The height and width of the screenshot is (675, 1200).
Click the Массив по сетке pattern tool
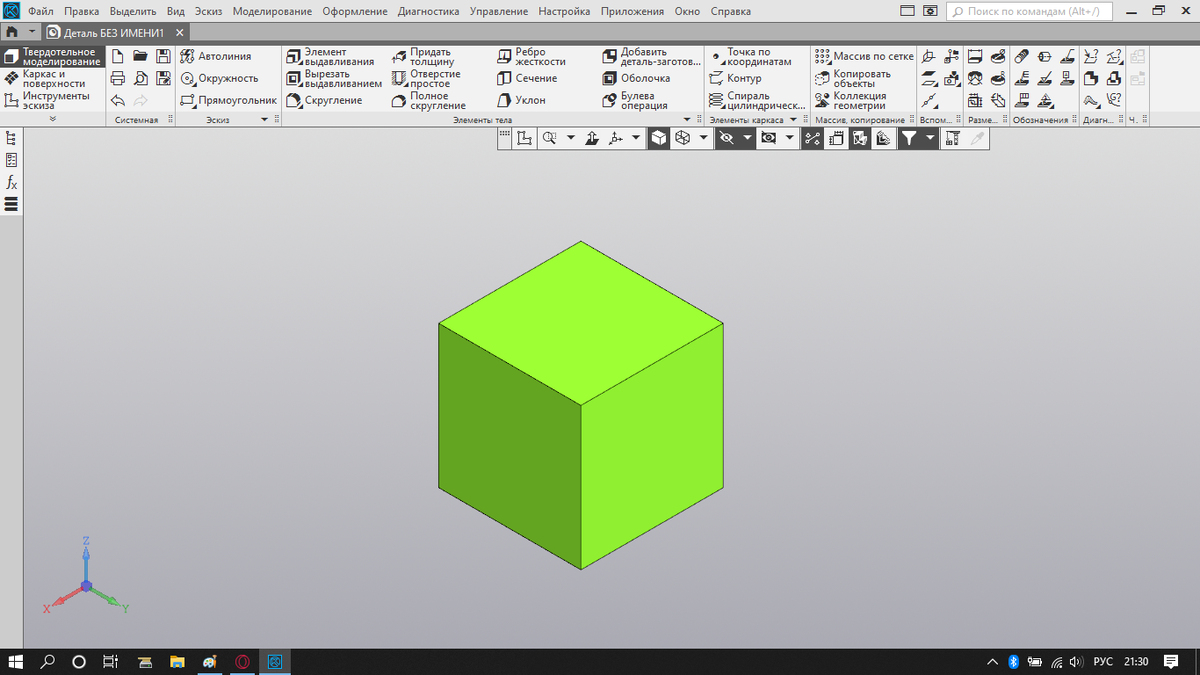[864, 56]
